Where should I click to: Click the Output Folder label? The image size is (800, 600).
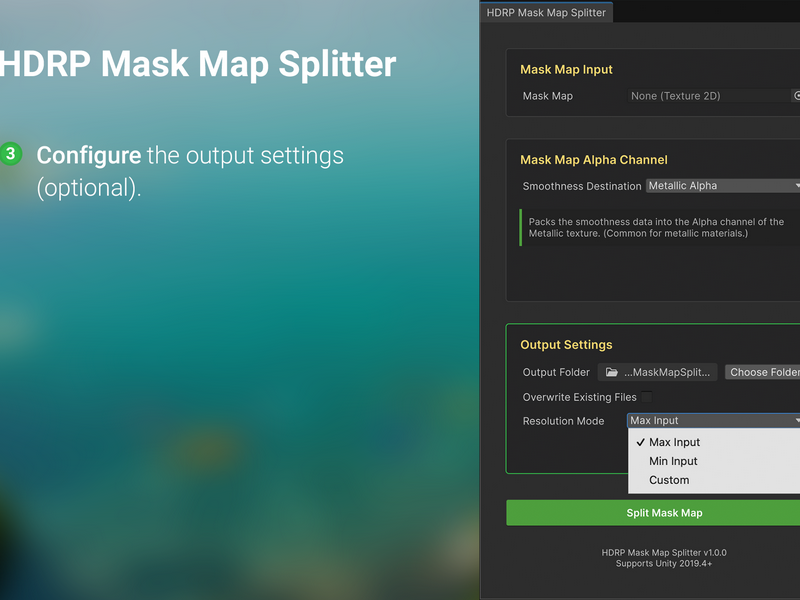click(x=556, y=372)
